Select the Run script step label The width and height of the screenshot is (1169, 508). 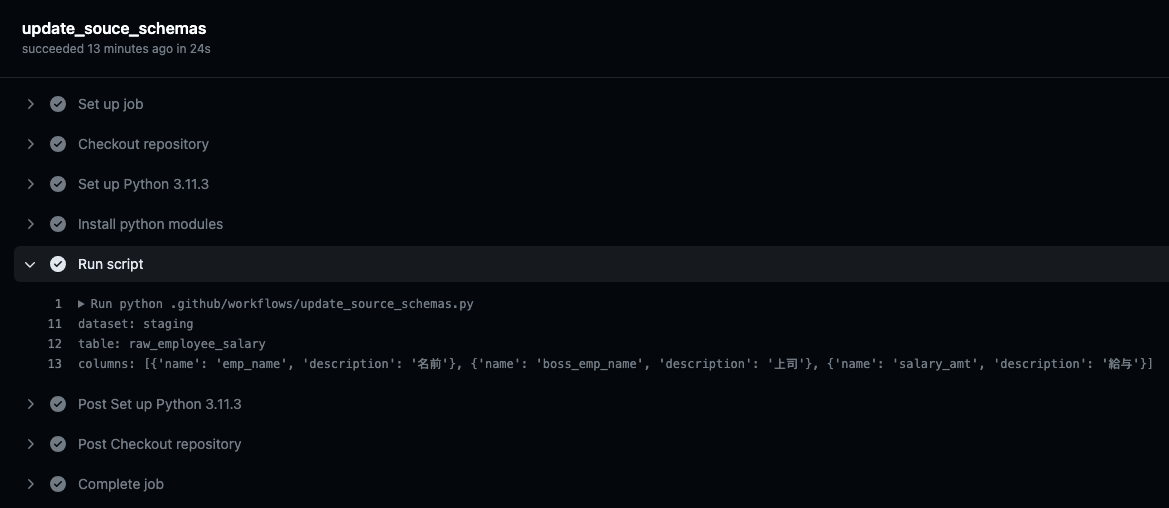tap(110, 264)
